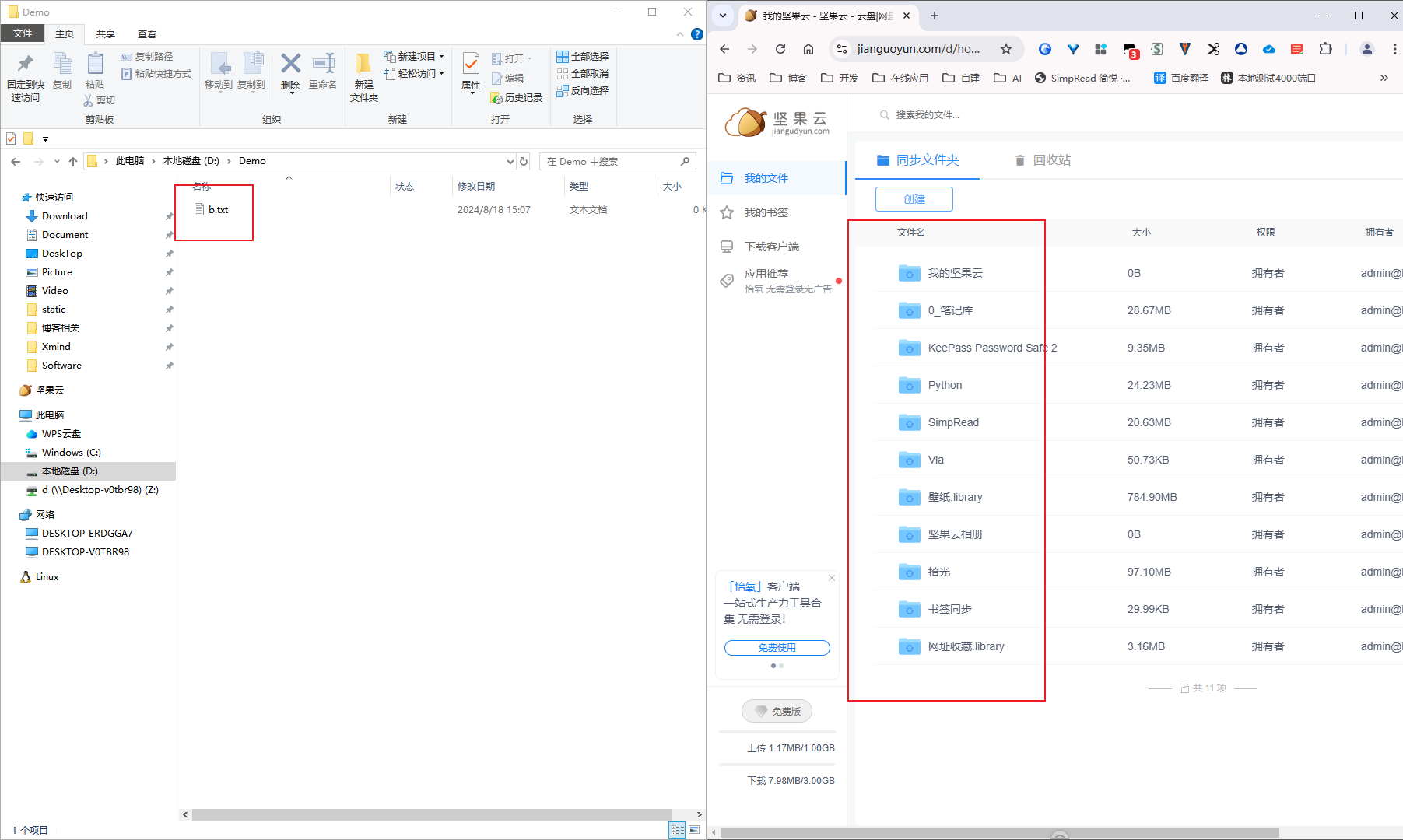1403x840 pixels.
Task: Click the Paste icon in Explorer ribbon
Action: click(95, 65)
